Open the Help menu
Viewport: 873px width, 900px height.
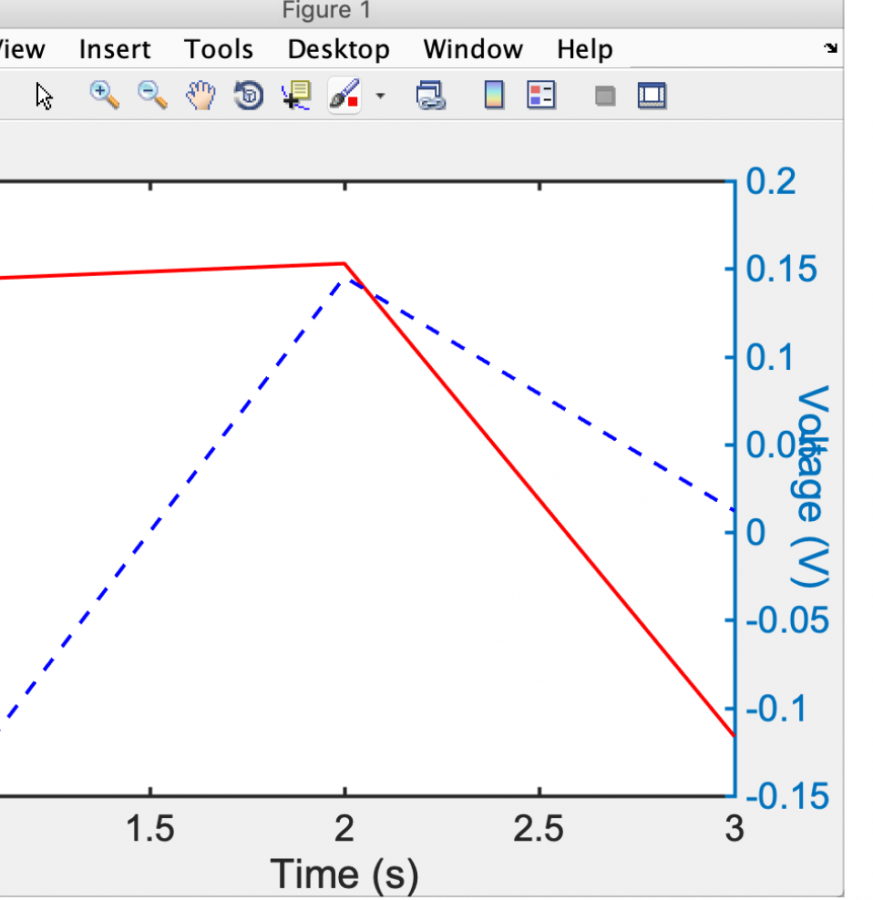click(584, 49)
